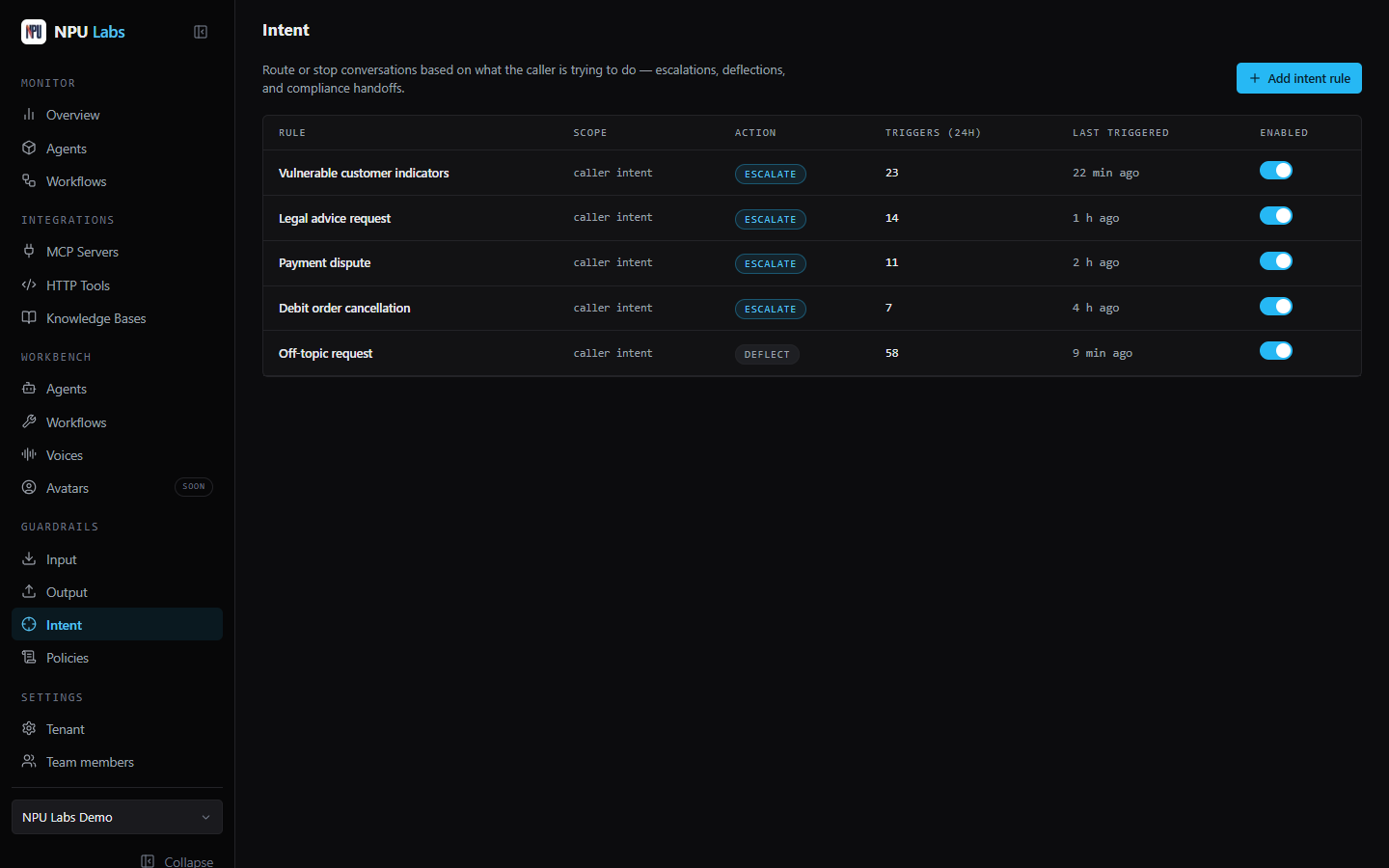Click the Intent crosshair icon
Screen dimensions: 1389x868
(x=29, y=624)
